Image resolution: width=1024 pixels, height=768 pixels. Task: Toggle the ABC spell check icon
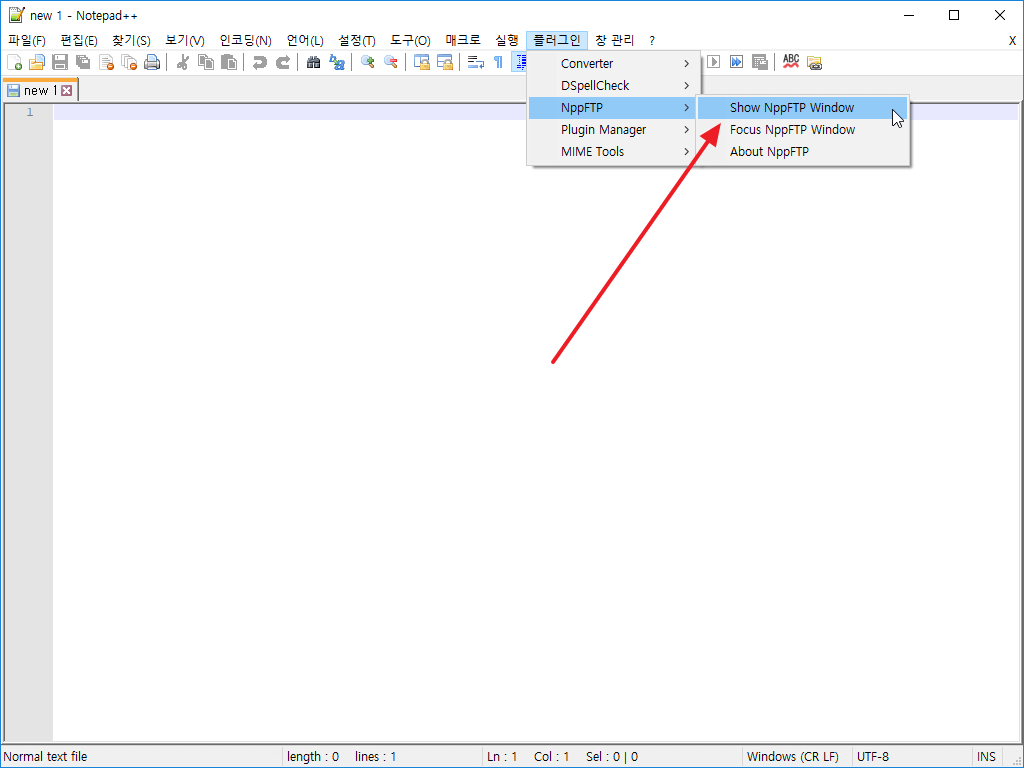click(791, 62)
